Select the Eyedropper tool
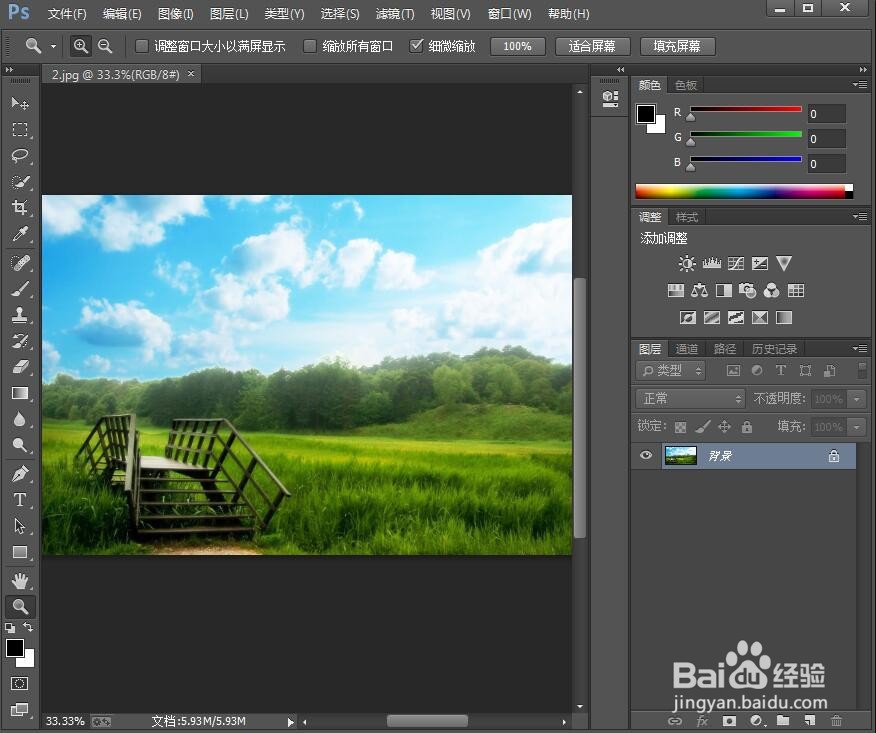Image resolution: width=876 pixels, height=733 pixels. click(20, 234)
